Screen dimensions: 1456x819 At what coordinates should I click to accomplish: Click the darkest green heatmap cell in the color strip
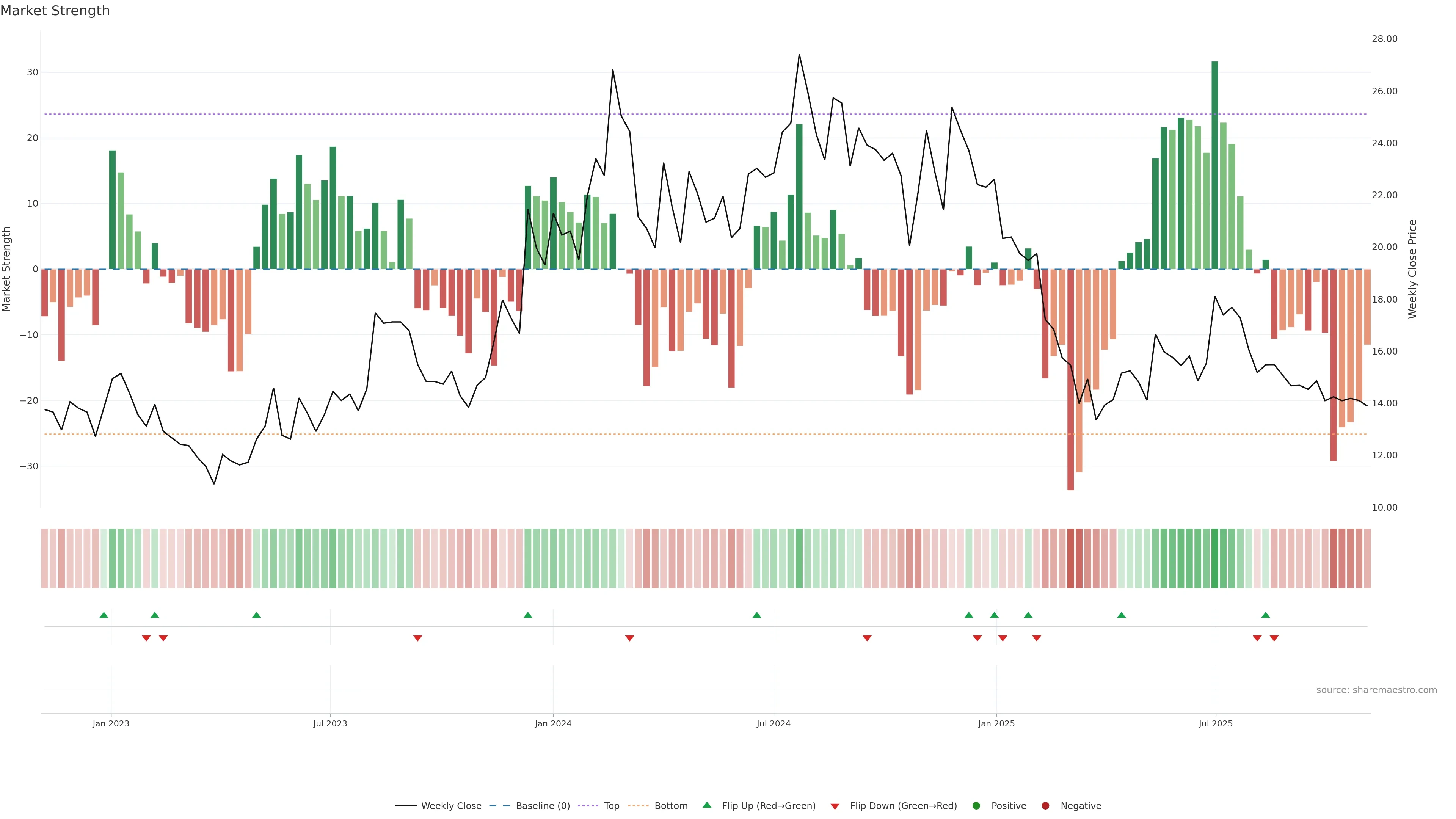pyautogui.click(x=1214, y=559)
